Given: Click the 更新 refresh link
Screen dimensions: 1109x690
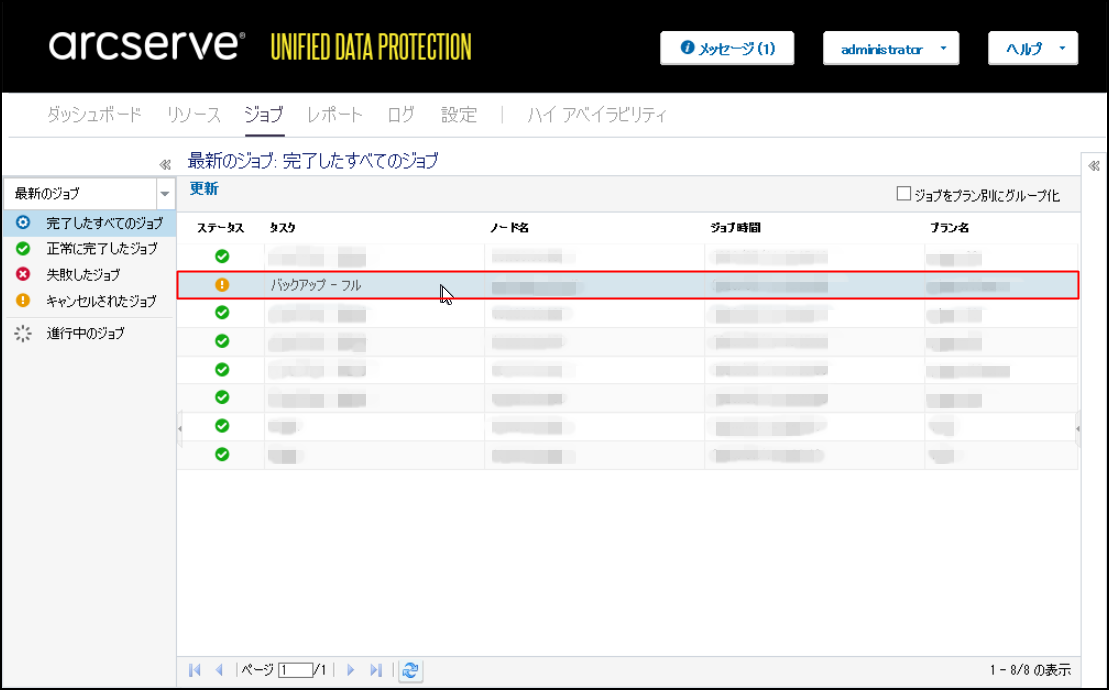Looking at the screenshot, I should click(204, 188).
